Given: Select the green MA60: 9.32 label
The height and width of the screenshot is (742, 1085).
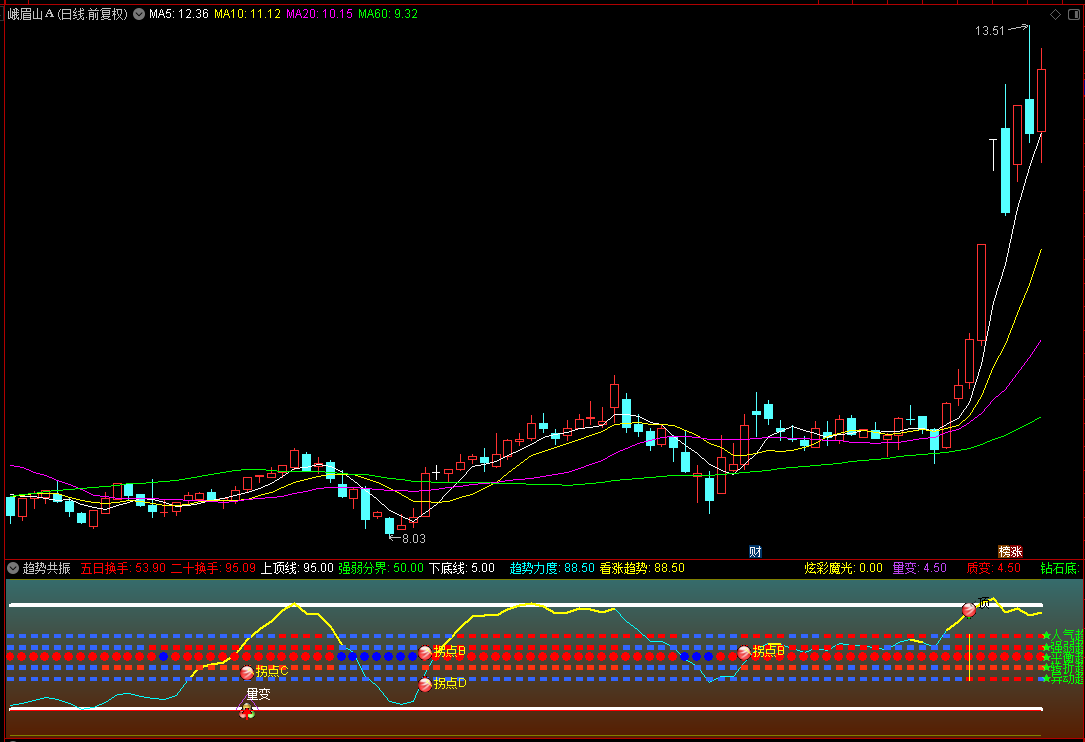Looking at the screenshot, I should coord(388,14).
